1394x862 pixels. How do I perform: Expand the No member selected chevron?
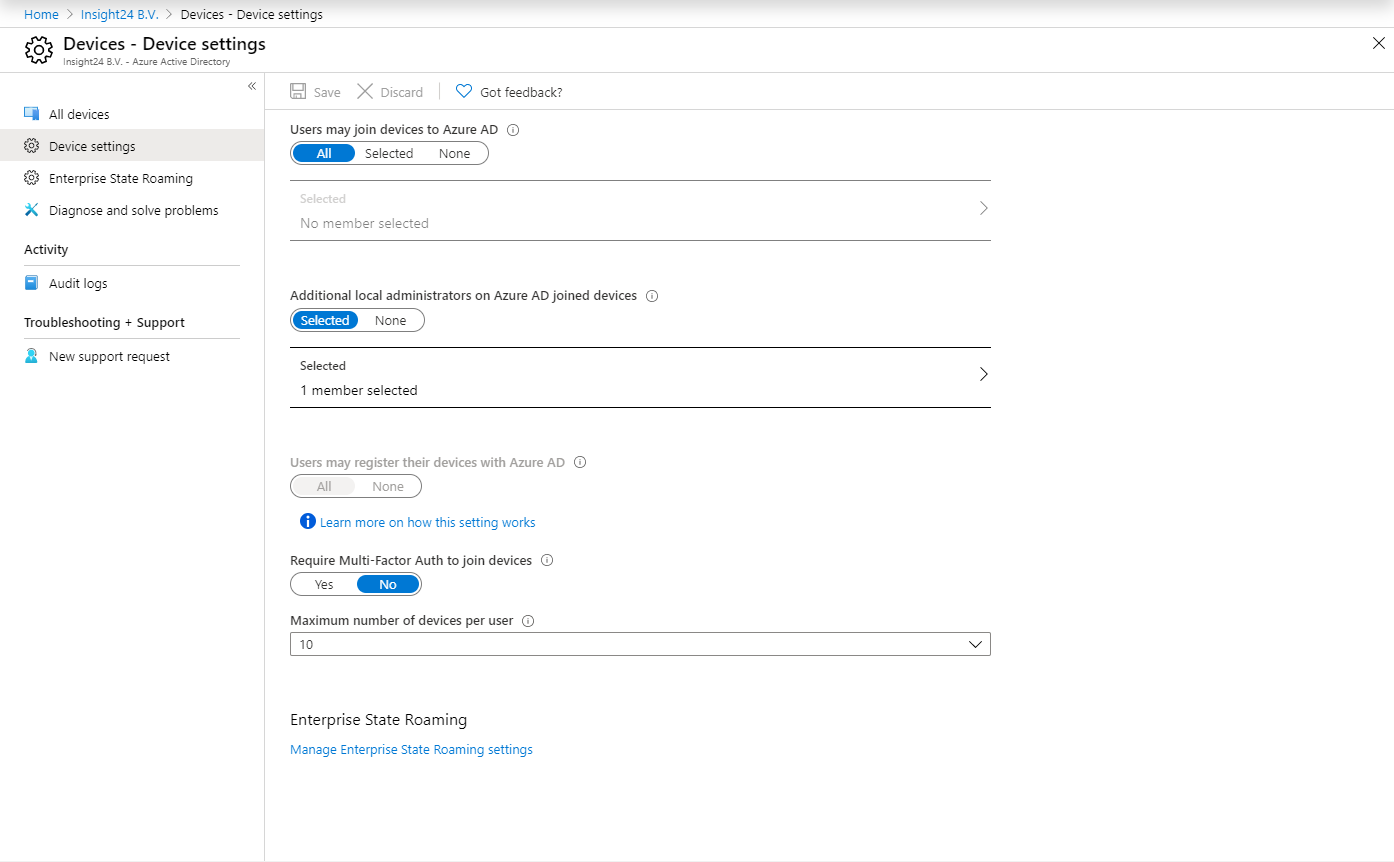pyautogui.click(x=983, y=208)
